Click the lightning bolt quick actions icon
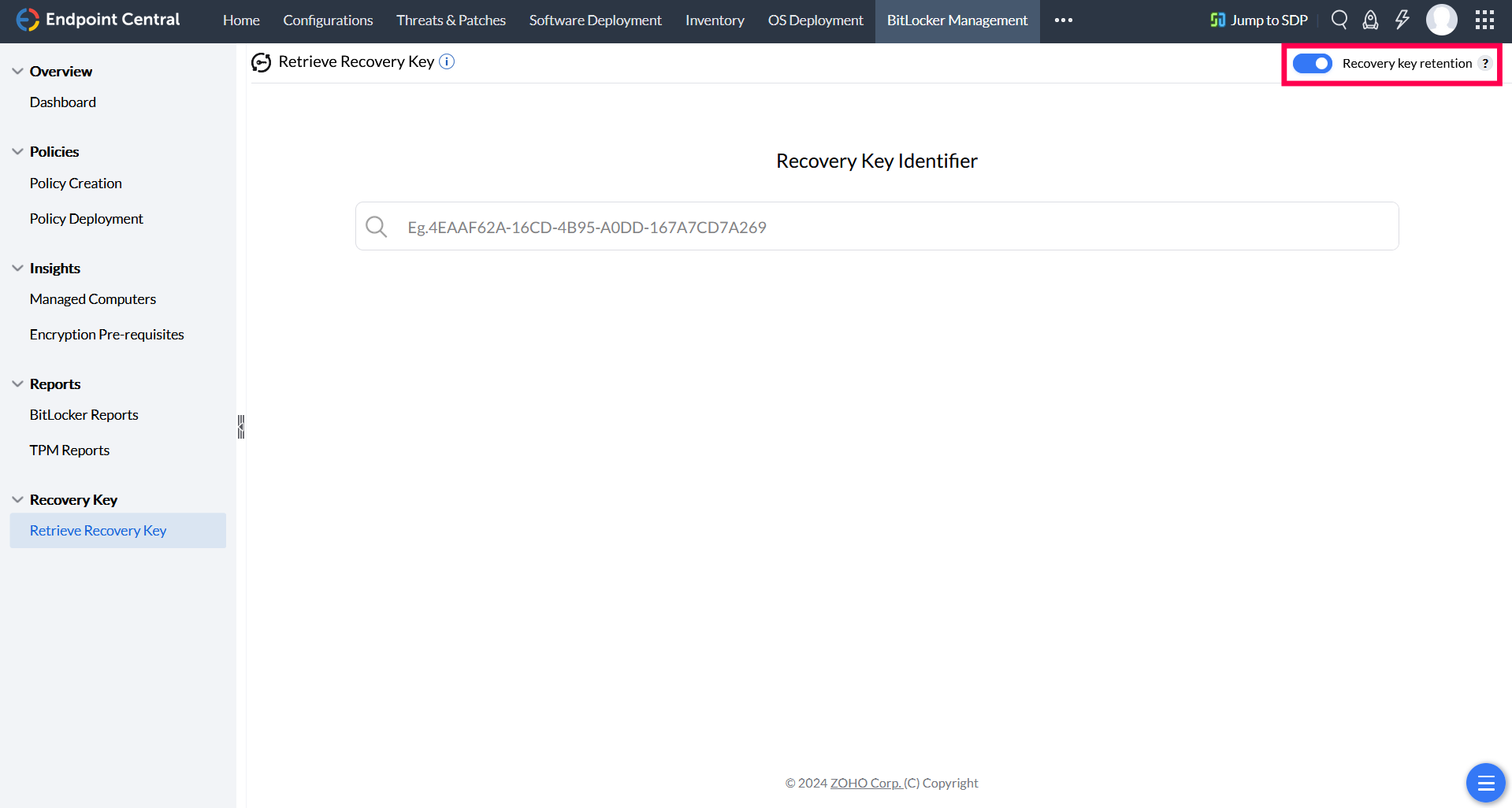Image resolution: width=1512 pixels, height=808 pixels. point(1402,20)
